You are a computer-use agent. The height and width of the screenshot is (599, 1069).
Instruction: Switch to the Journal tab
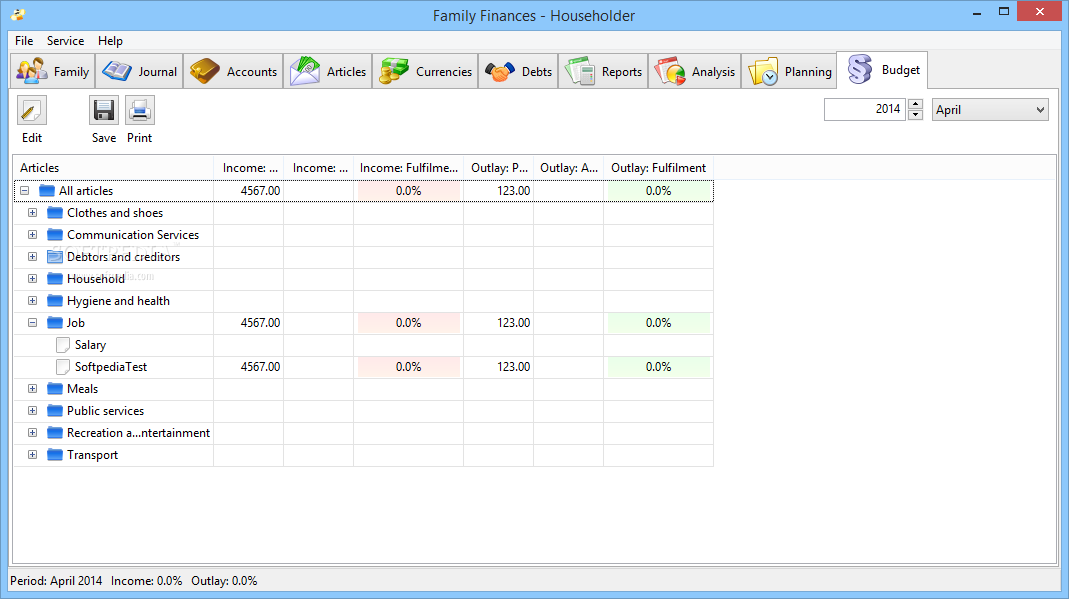pyautogui.click(x=140, y=71)
